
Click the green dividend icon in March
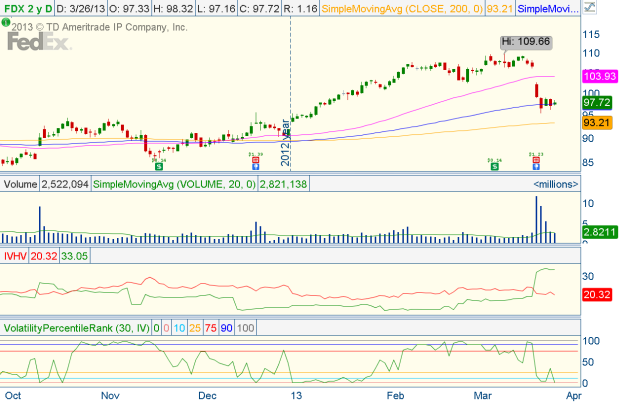tap(495, 167)
